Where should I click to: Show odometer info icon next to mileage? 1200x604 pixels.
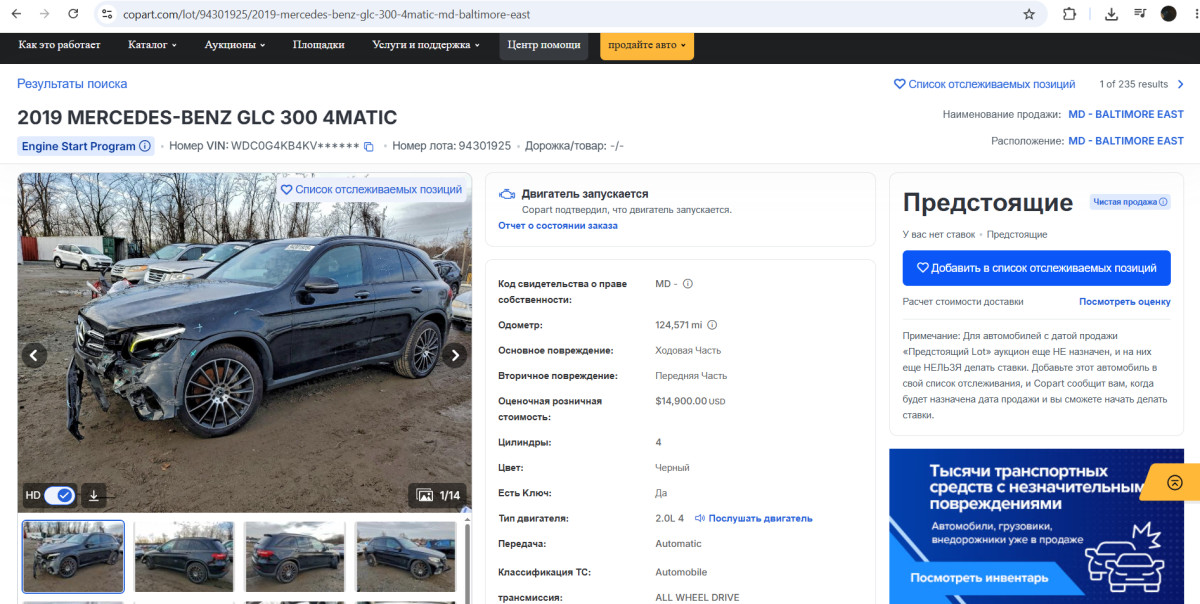pos(712,325)
